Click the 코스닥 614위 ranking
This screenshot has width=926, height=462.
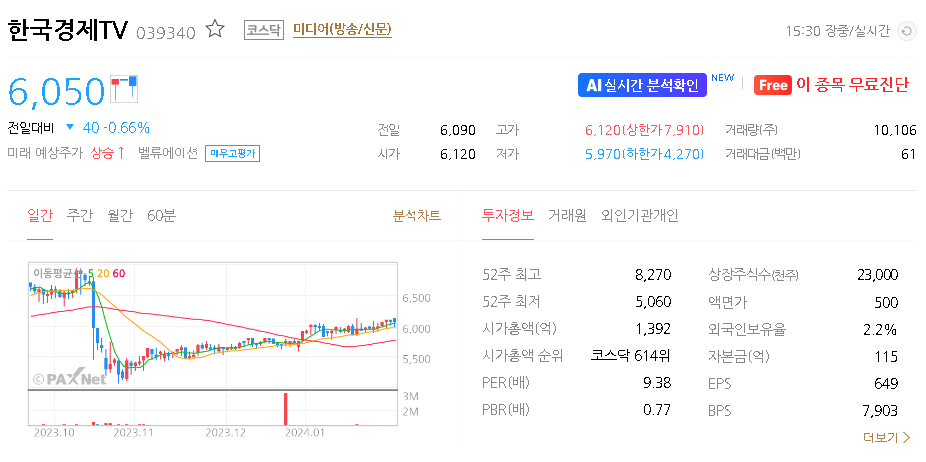(631, 356)
